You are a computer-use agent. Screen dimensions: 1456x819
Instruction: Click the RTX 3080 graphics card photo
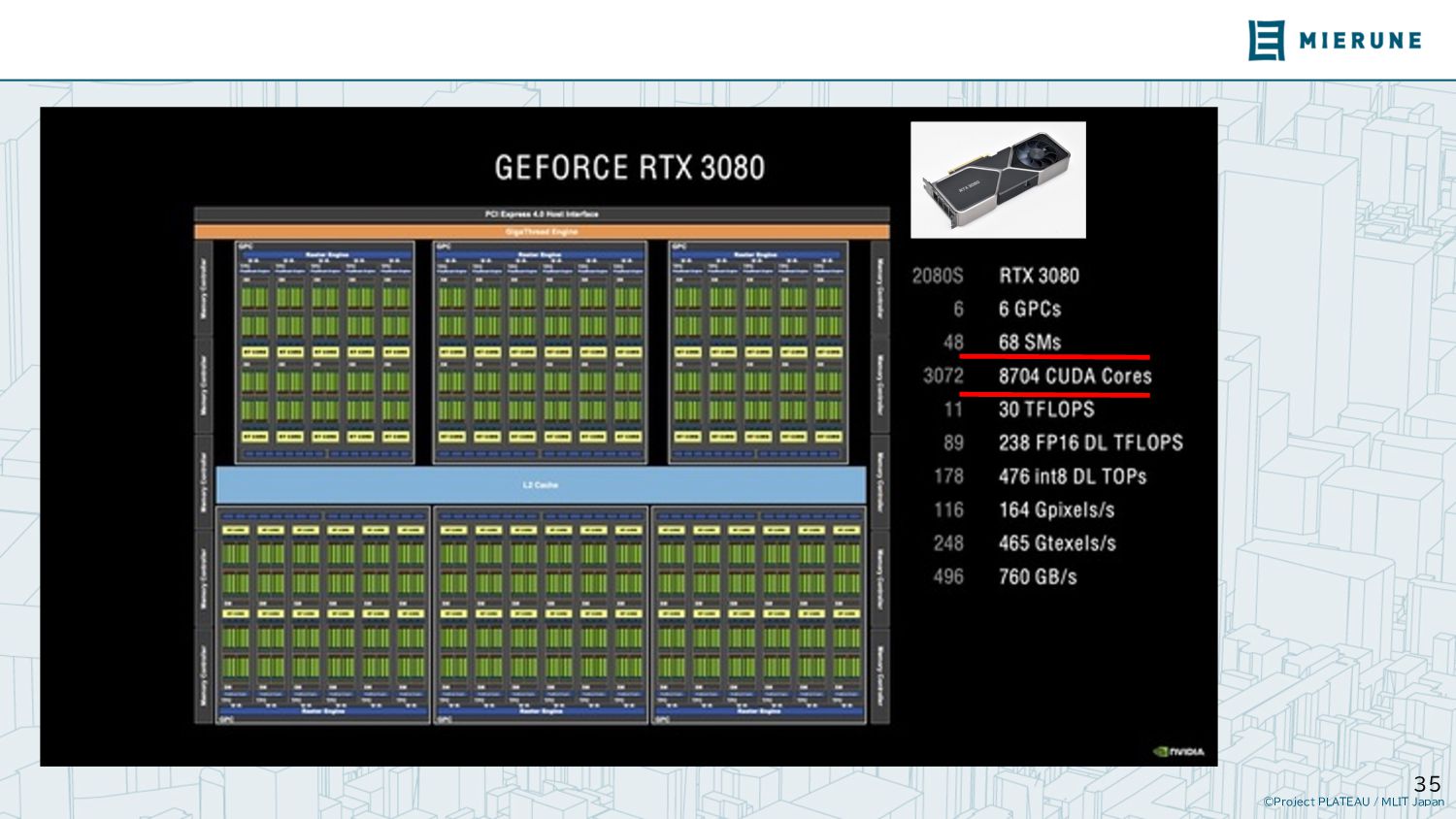point(998,180)
